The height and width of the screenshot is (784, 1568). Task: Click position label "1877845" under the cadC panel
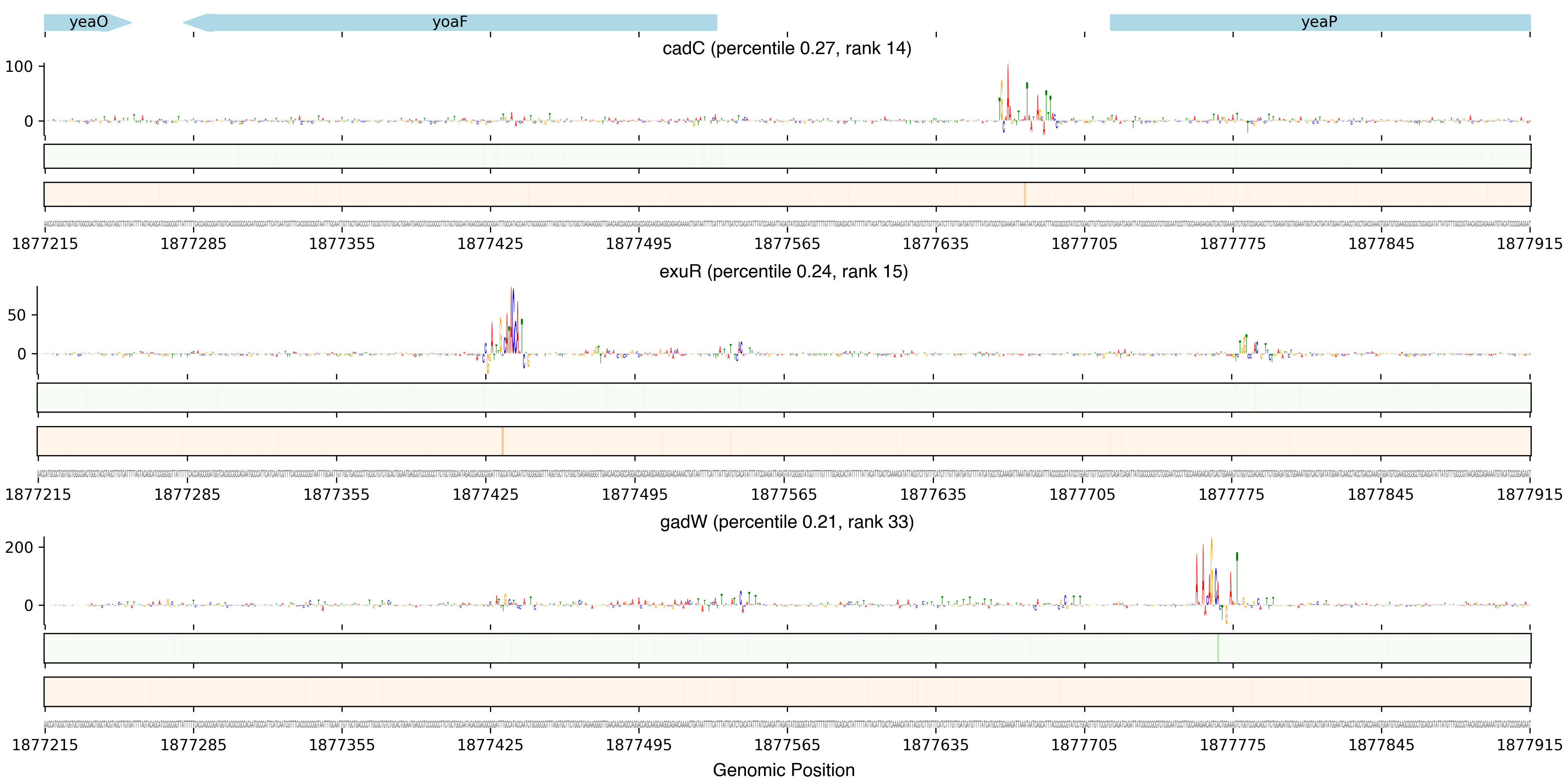click(x=1382, y=244)
